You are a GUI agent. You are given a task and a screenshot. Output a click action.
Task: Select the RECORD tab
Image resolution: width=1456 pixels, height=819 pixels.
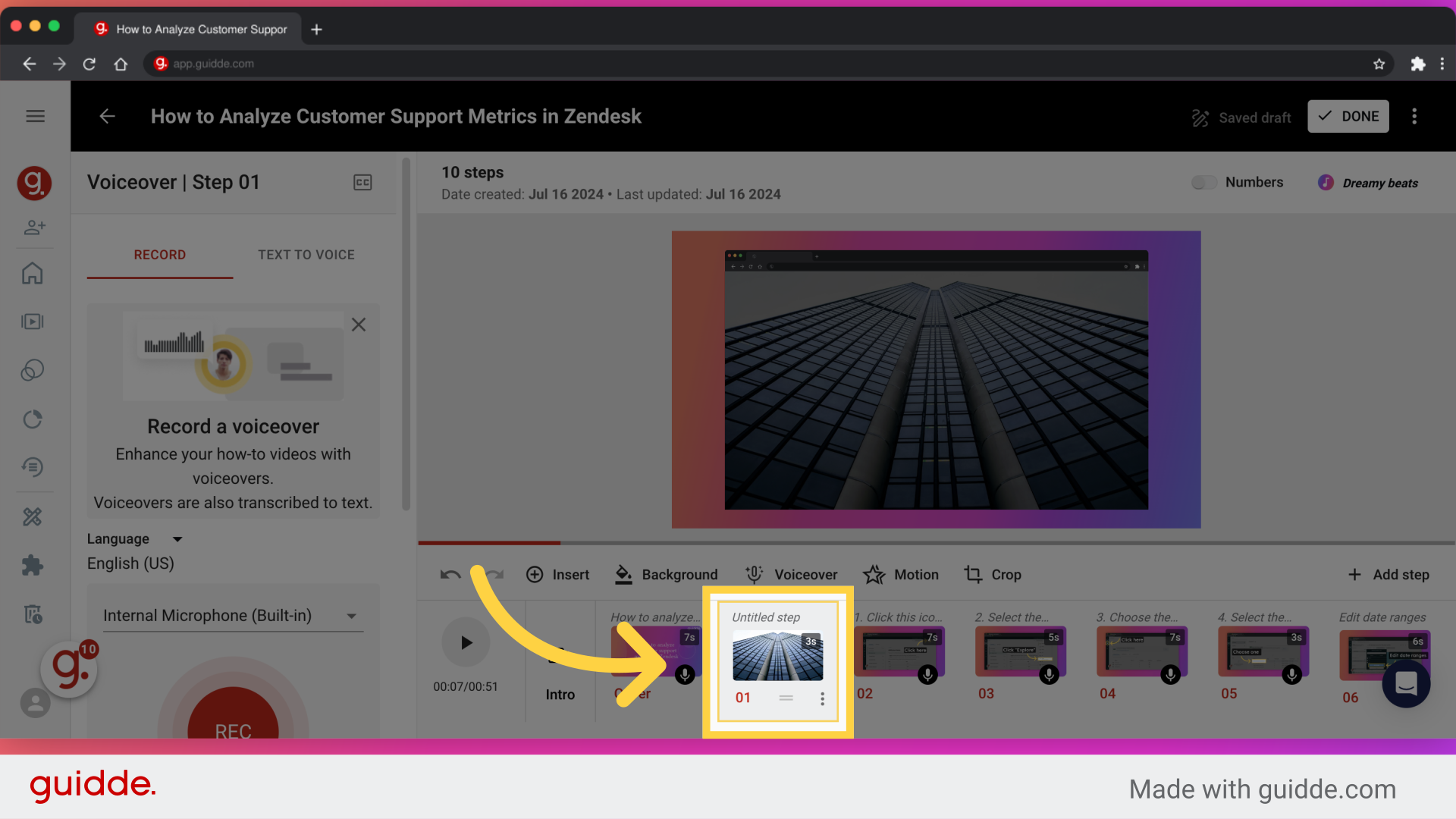tap(159, 255)
